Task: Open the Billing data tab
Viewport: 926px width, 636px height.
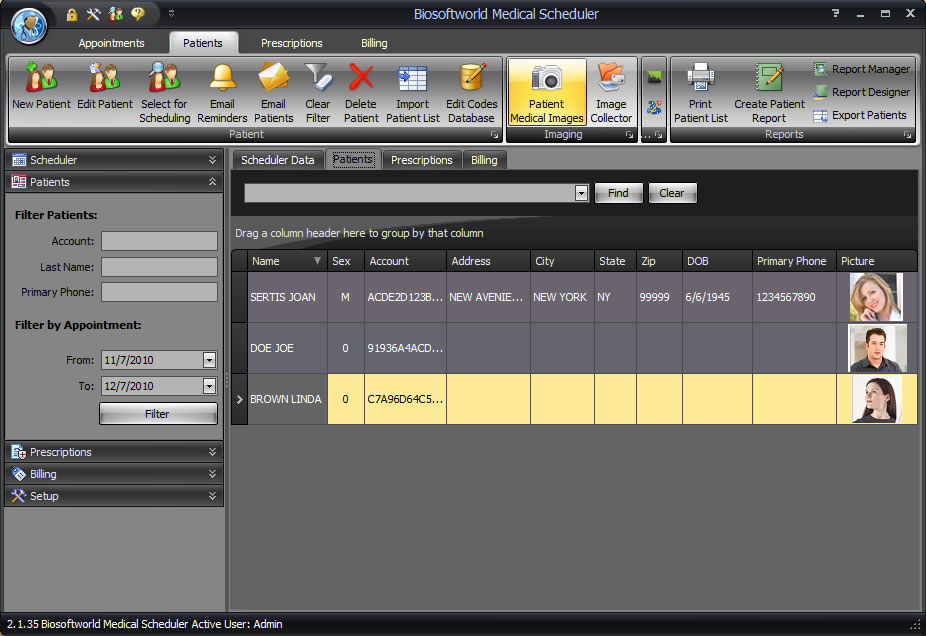Action: pyautogui.click(x=484, y=160)
